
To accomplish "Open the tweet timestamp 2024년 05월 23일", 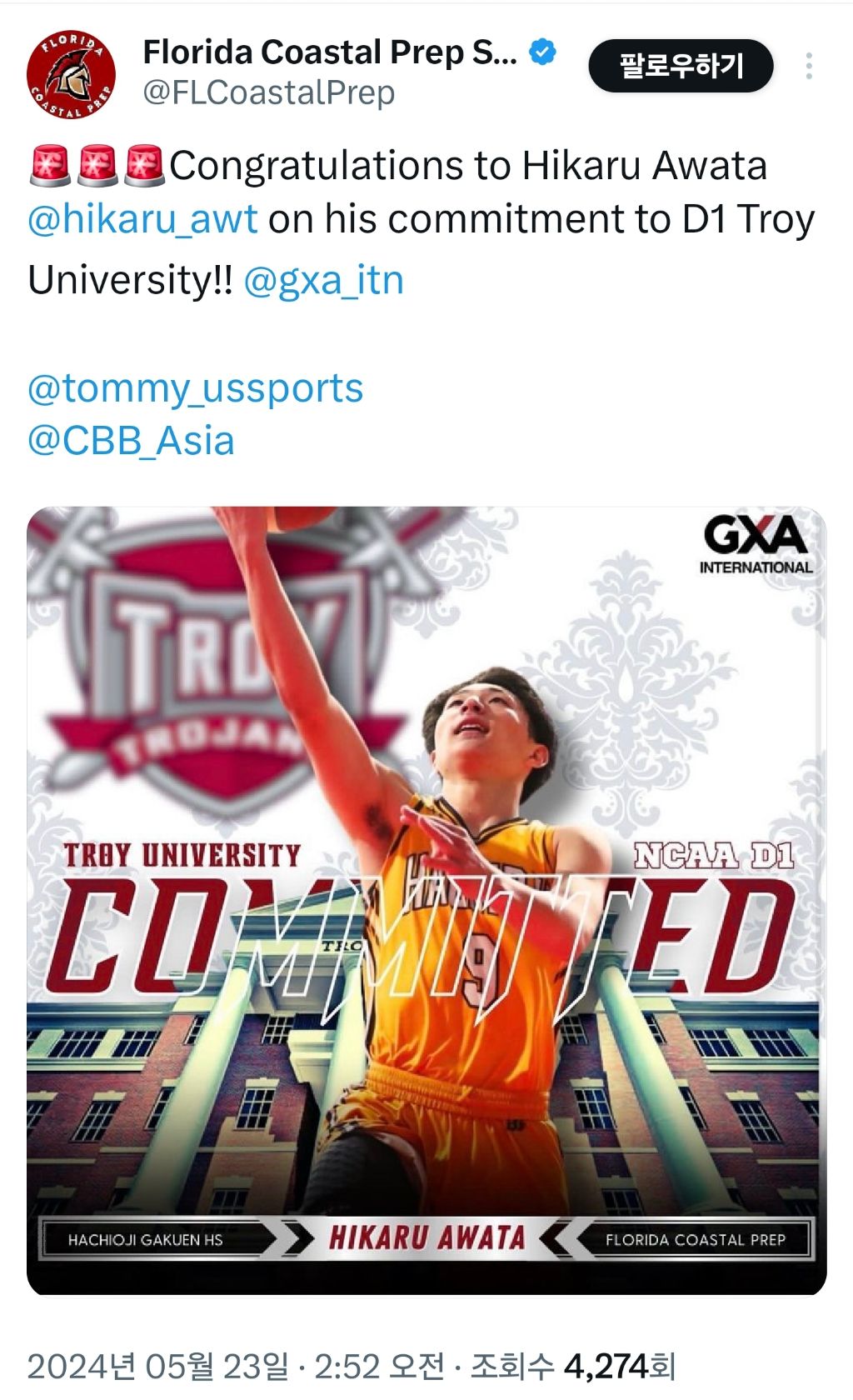I will click(157, 1367).
